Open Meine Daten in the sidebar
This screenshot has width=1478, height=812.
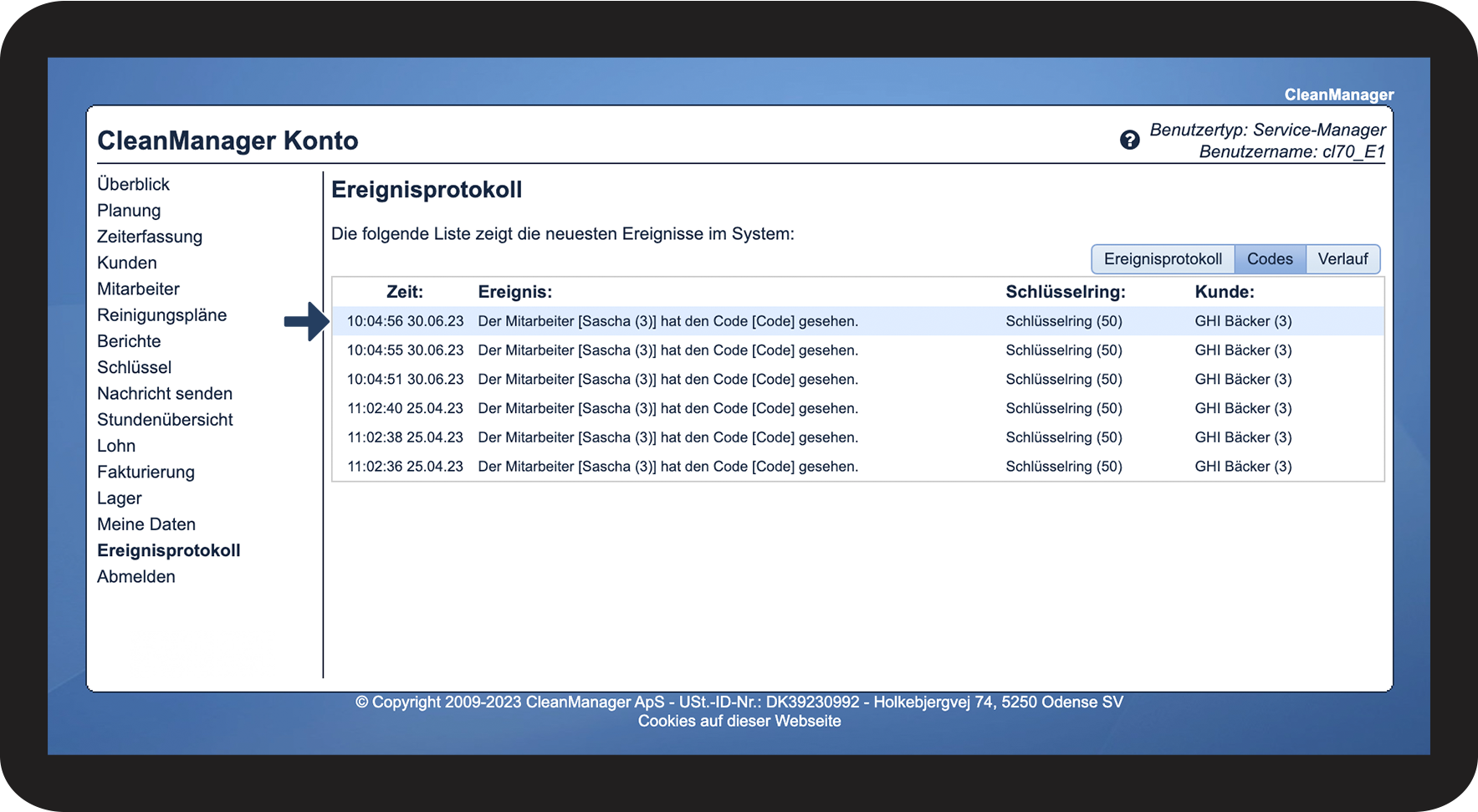point(146,524)
